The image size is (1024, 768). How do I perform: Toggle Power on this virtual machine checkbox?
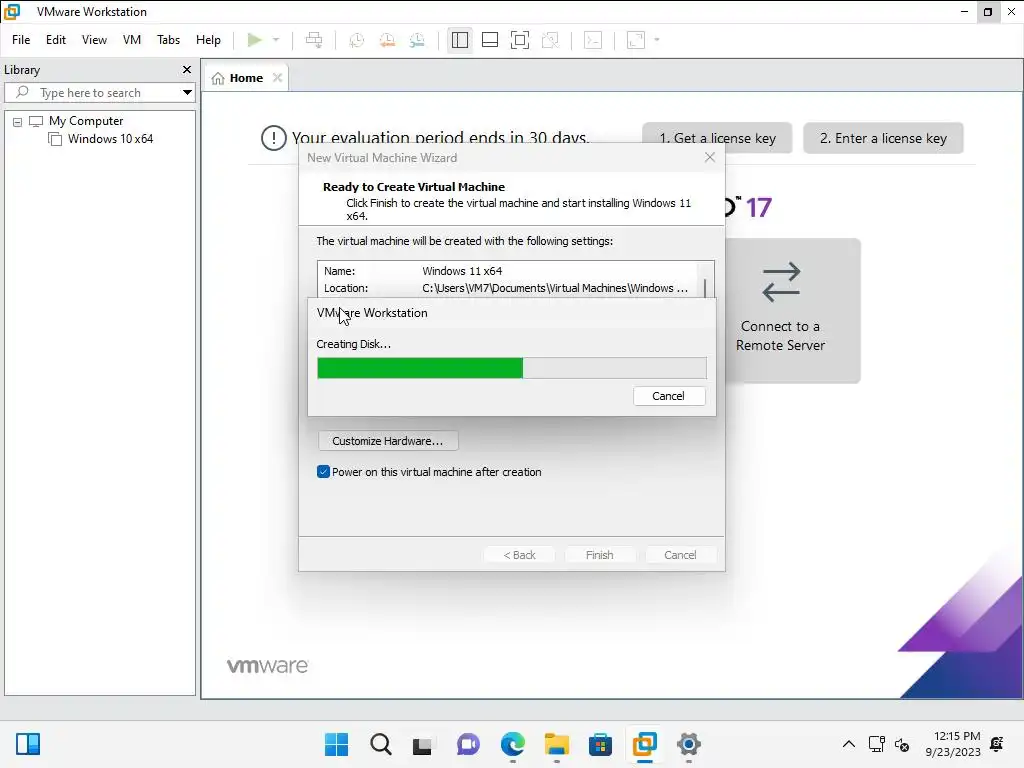[323, 472]
